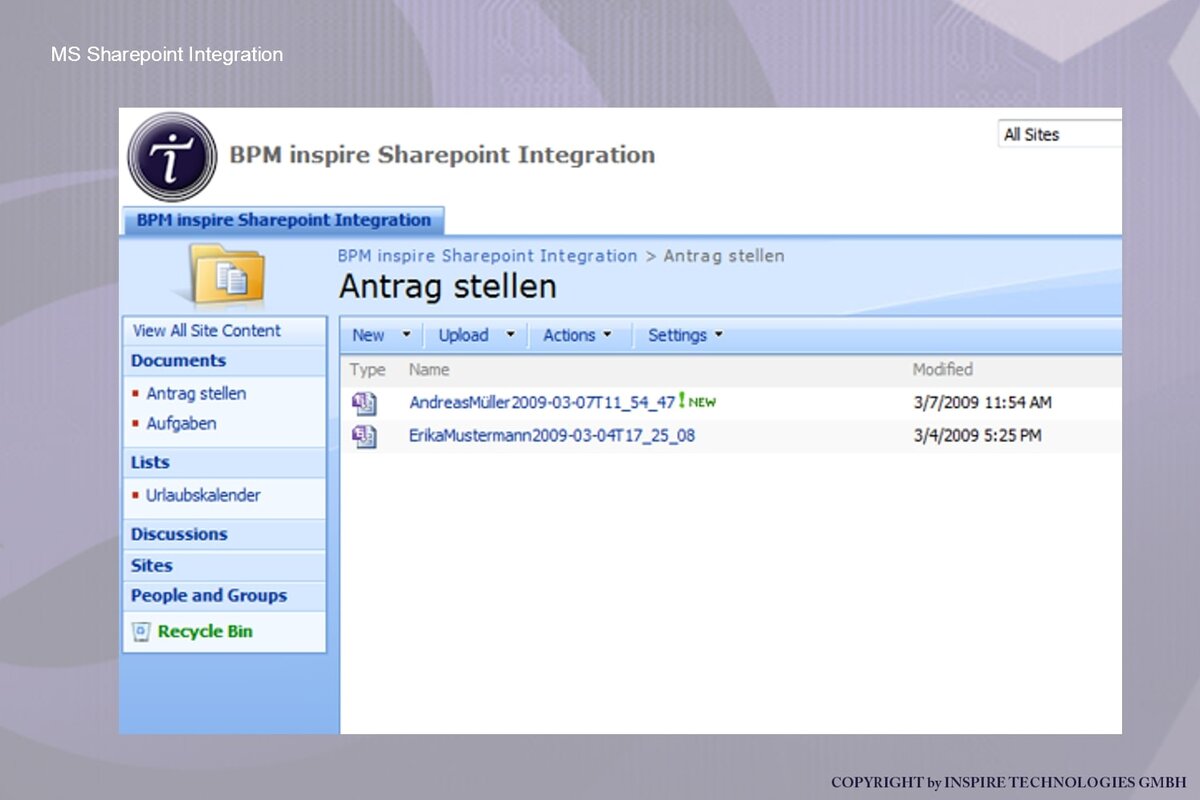Click the Upload toolbar button
1200x800 pixels.
(463, 335)
